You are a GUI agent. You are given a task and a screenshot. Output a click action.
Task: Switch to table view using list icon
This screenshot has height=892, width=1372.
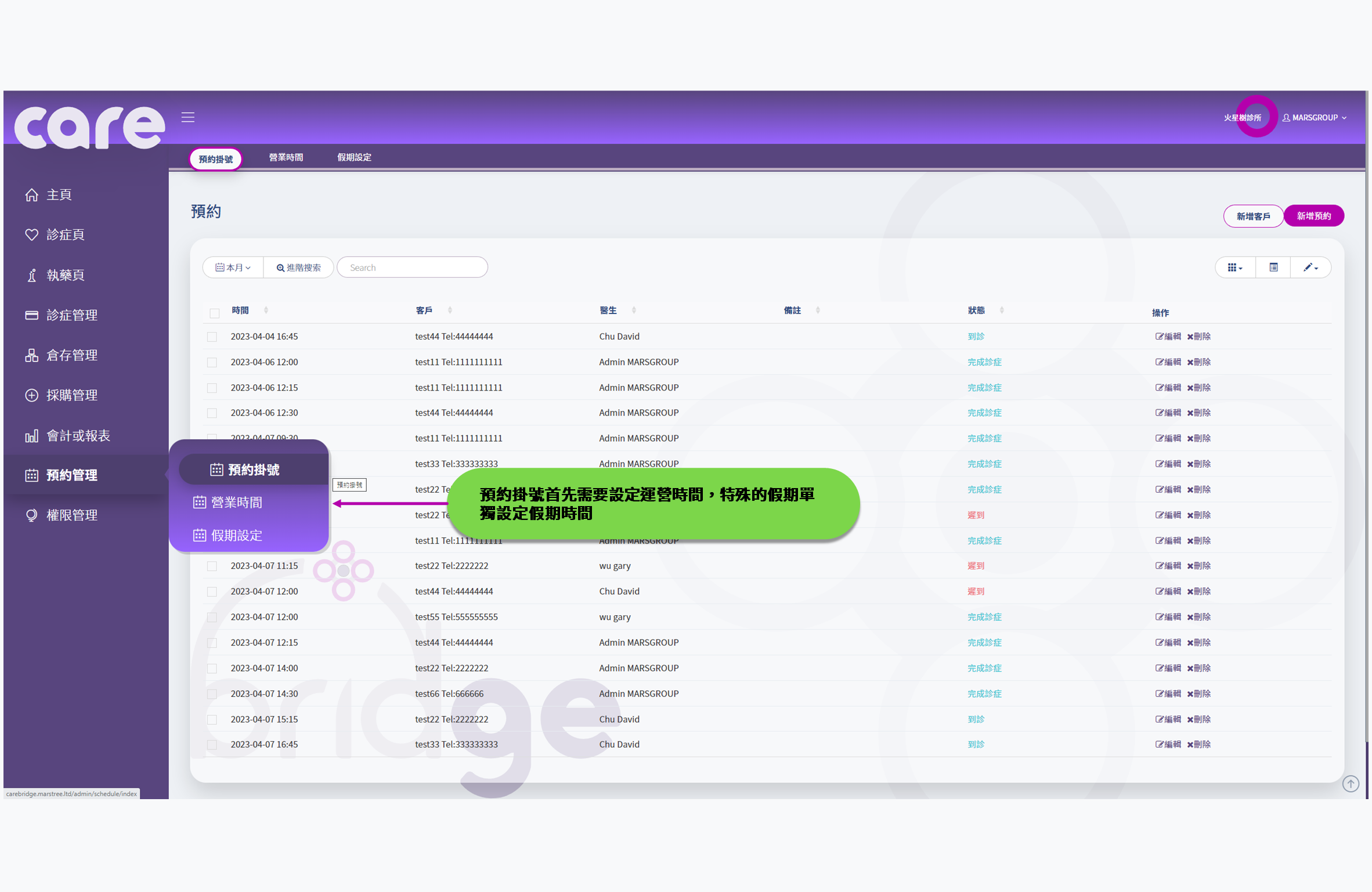[1273, 267]
